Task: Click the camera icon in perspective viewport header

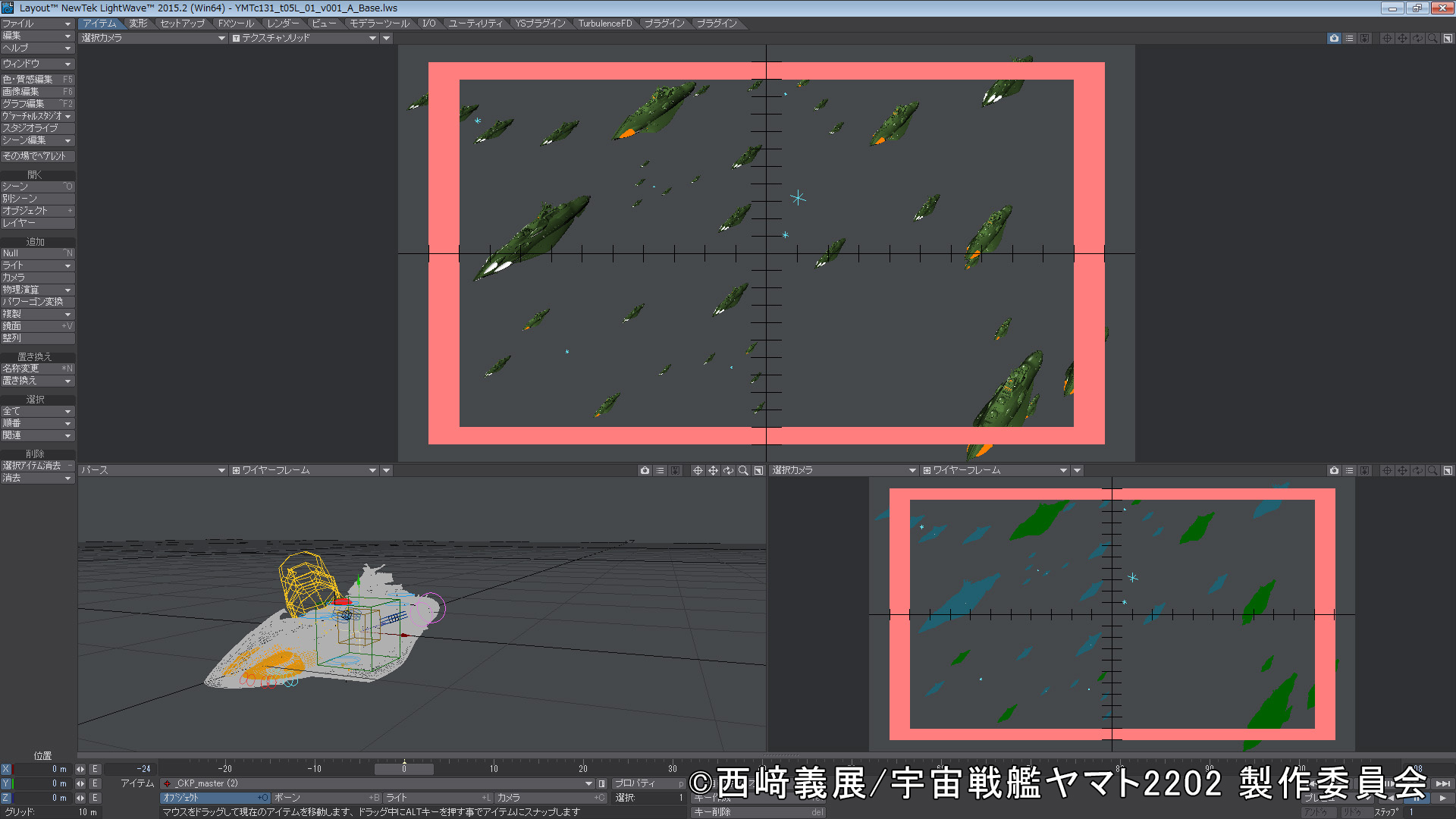Action: click(645, 470)
